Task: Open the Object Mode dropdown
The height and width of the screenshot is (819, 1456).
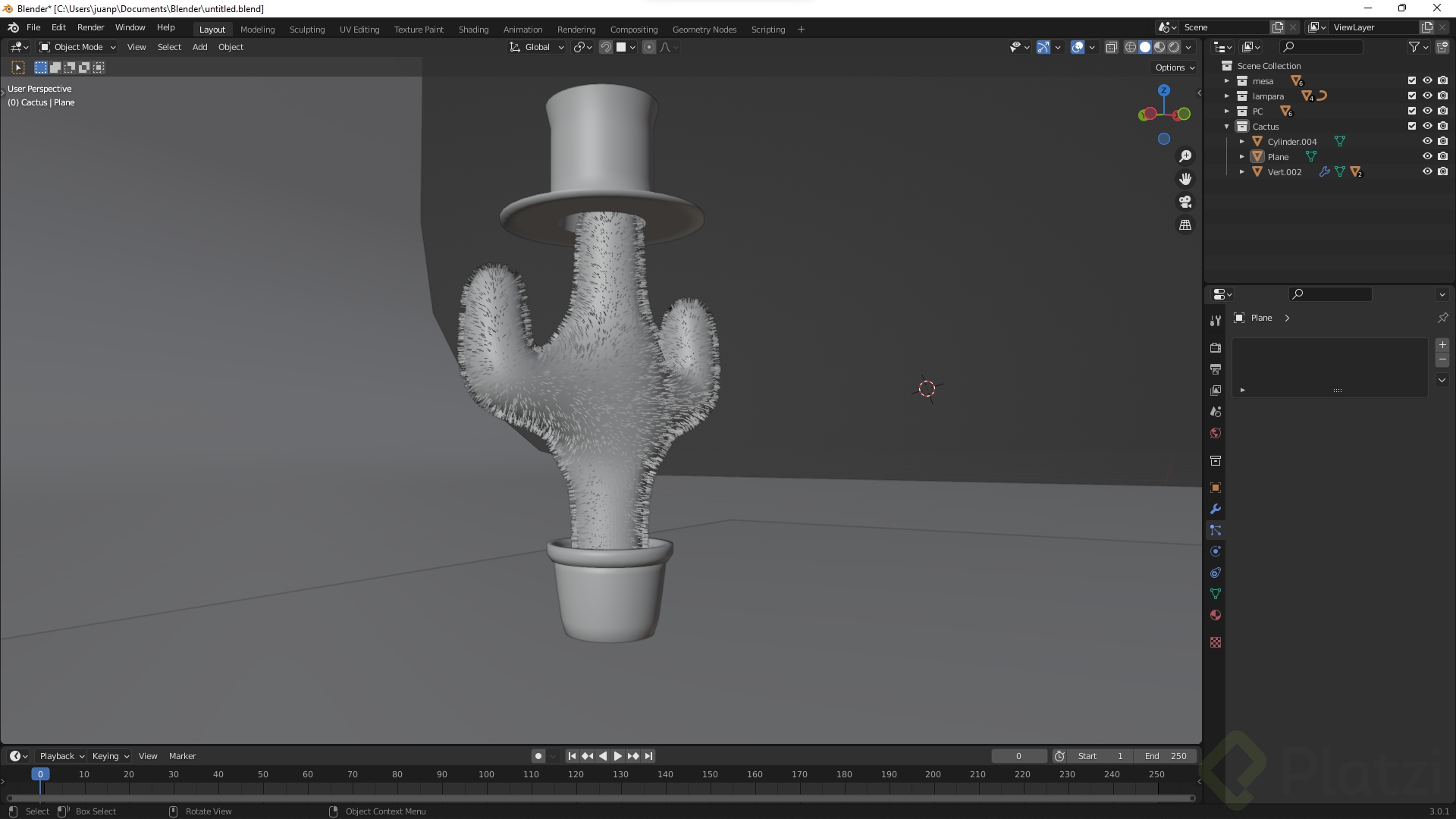Action: click(x=77, y=47)
